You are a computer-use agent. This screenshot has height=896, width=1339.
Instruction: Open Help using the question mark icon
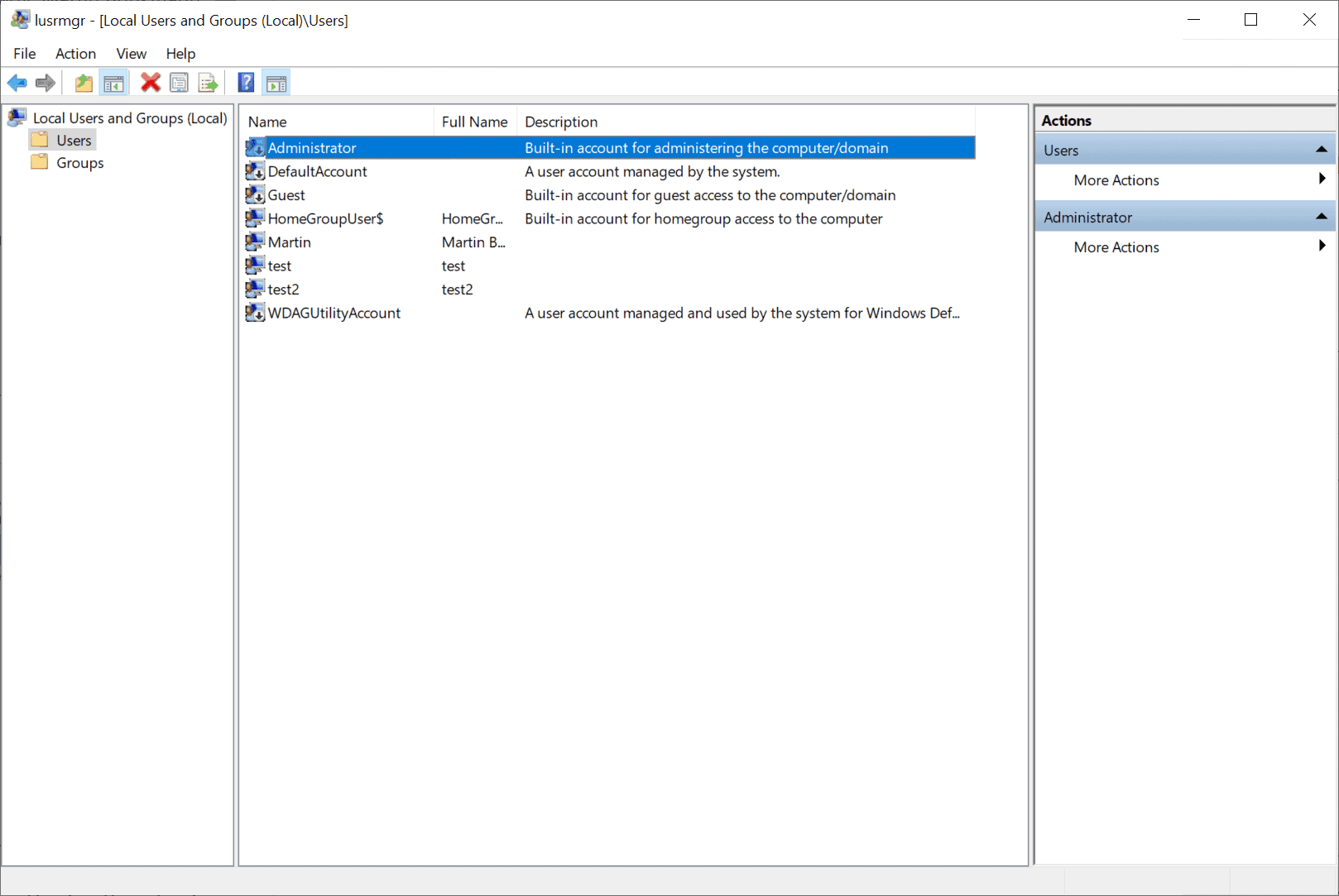[x=246, y=82]
